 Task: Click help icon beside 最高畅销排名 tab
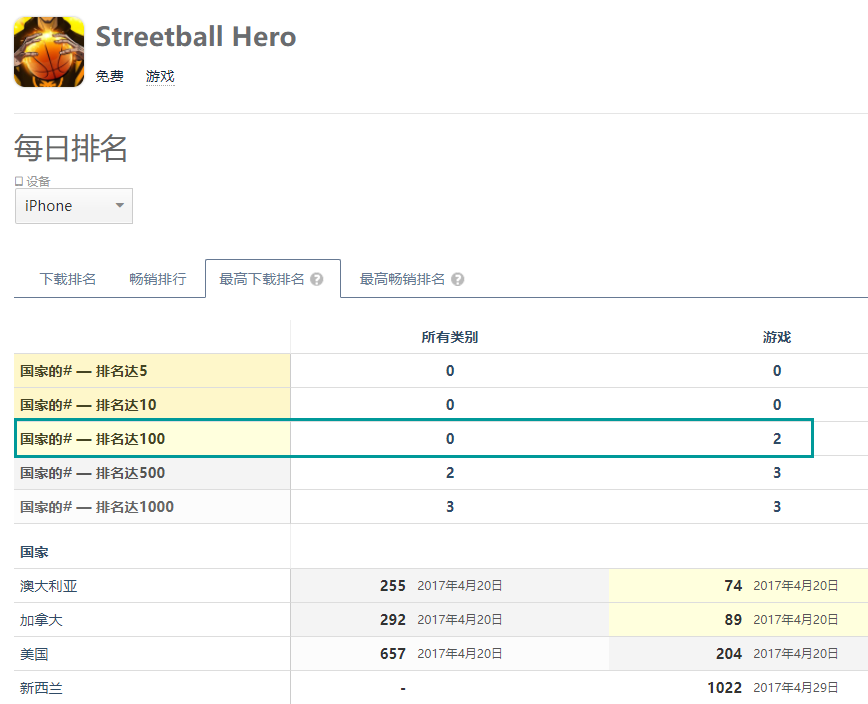pyautogui.click(x=457, y=279)
